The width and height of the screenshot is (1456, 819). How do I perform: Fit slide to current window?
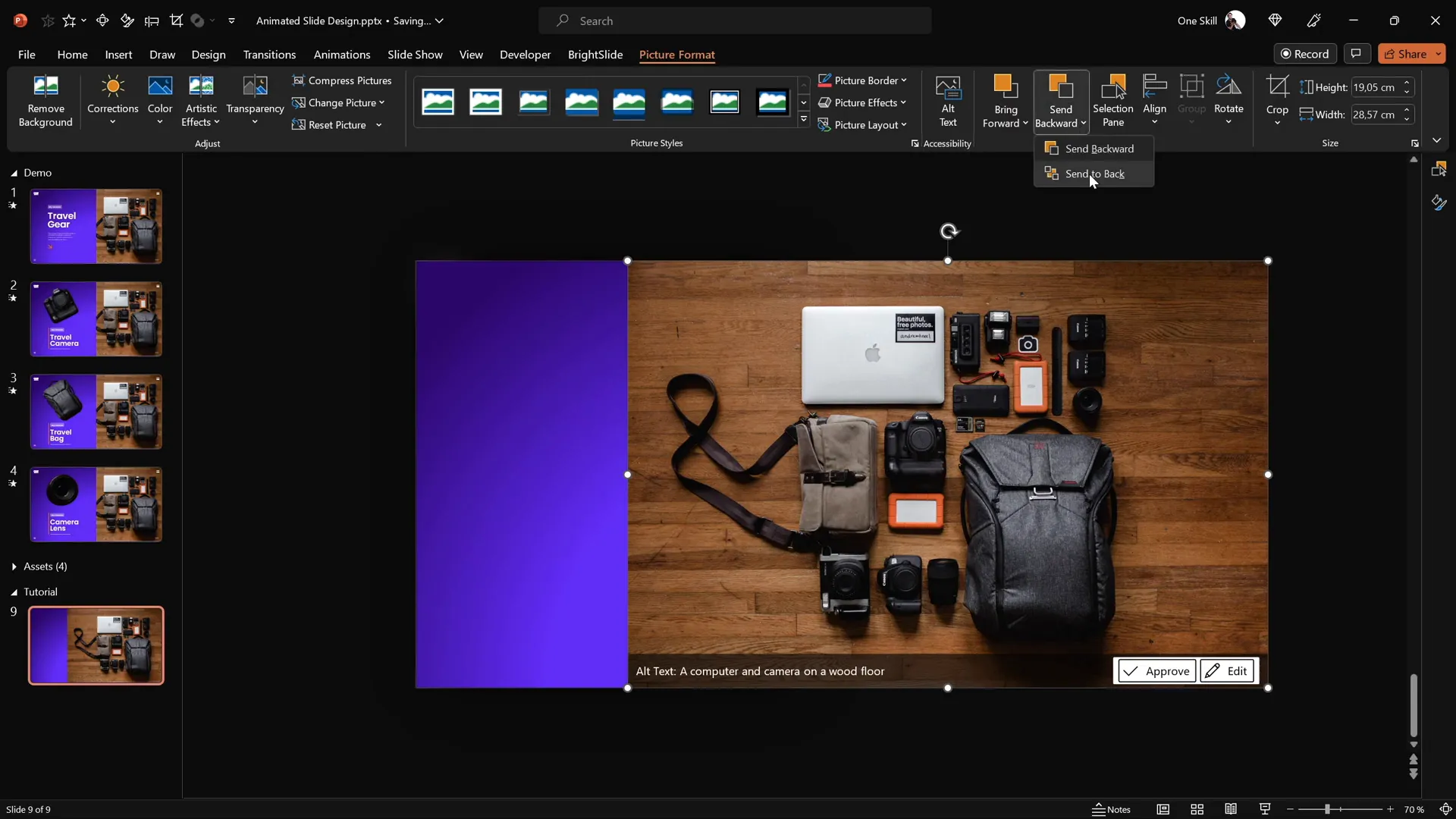tap(1445, 809)
